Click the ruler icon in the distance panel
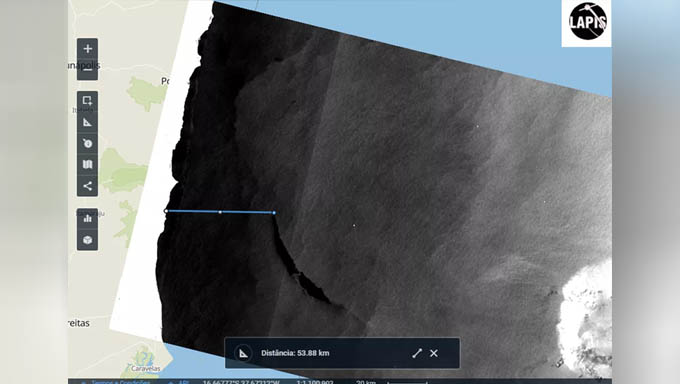 (244, 353)
